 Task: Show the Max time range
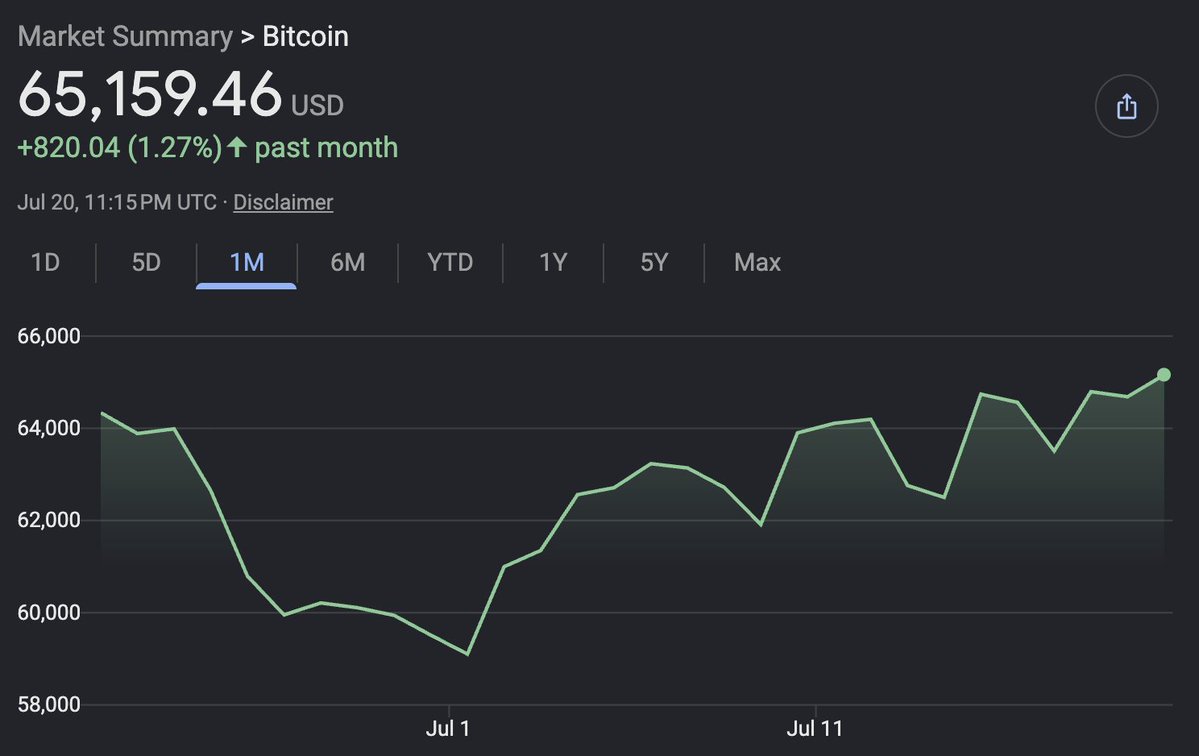point(757,262)
